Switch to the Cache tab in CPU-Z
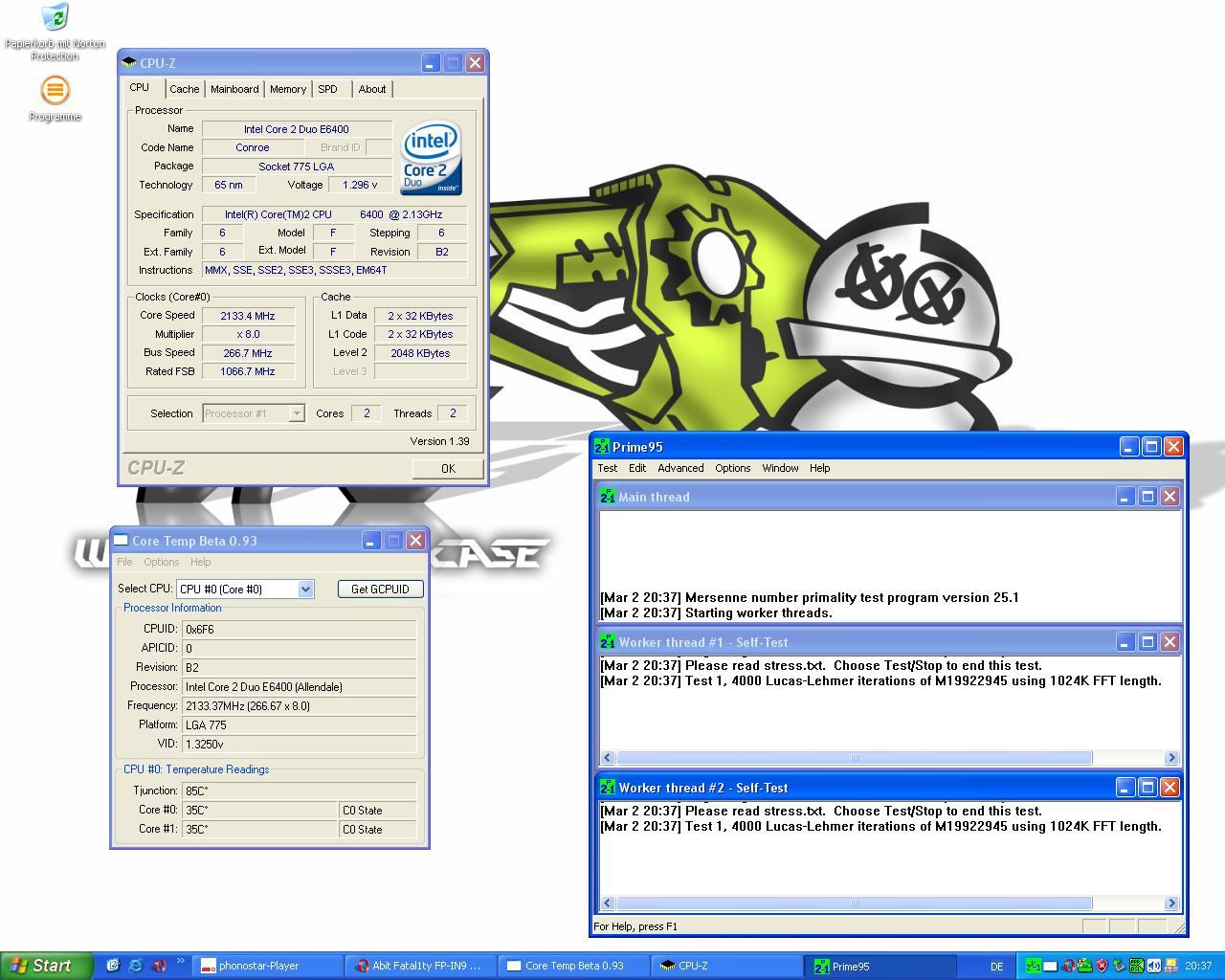The height and width of the screenshot is (980, 1225). click(185, 89)
